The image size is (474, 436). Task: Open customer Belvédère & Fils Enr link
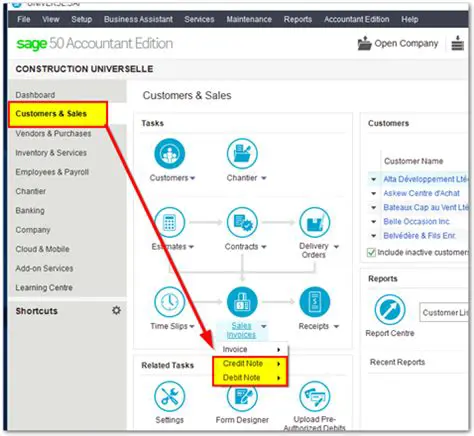tap(420, 236)
